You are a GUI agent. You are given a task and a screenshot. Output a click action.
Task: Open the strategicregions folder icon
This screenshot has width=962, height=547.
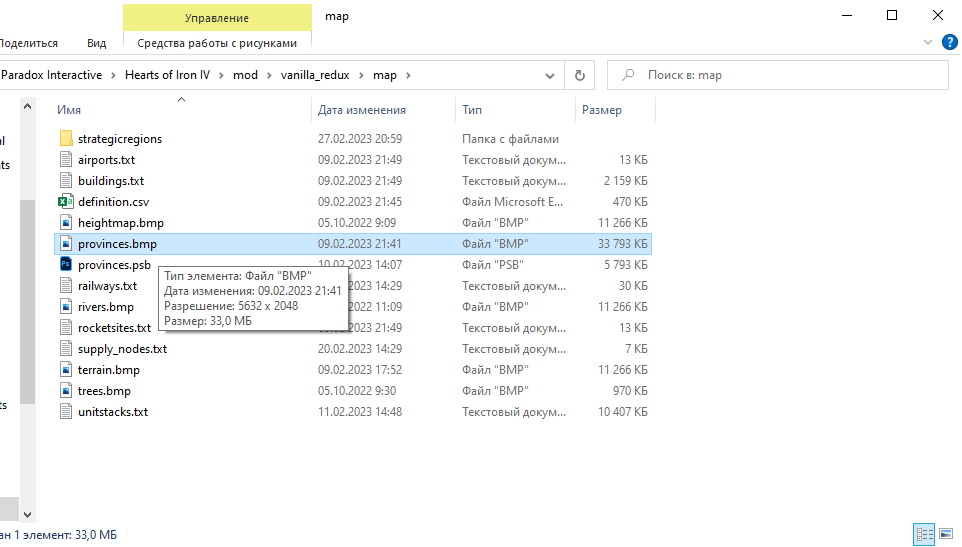(x=66, y=139)
